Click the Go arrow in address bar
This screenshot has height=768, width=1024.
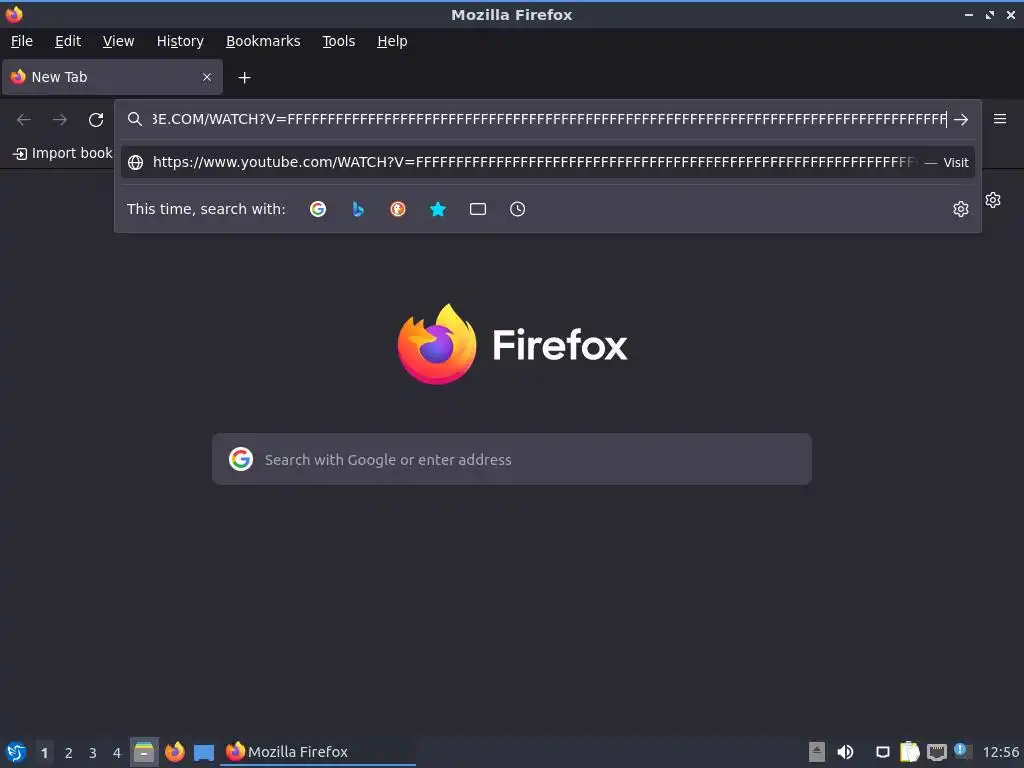pos(961,120)
